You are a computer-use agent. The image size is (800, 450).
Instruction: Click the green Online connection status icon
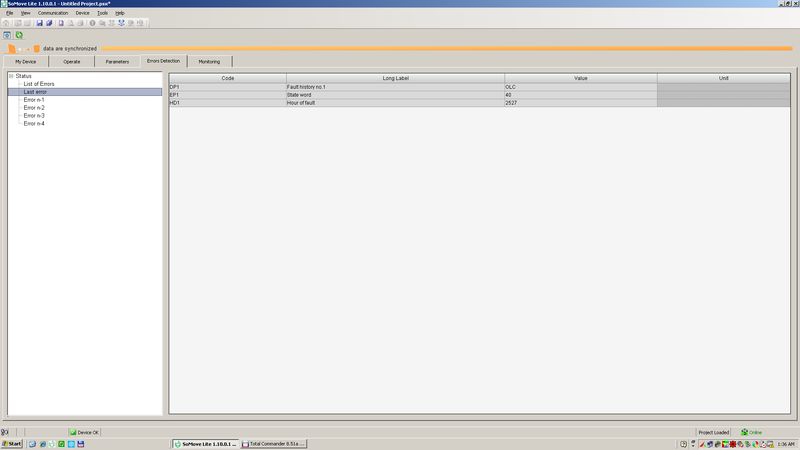pyautogui.click(x=744, y=432)
